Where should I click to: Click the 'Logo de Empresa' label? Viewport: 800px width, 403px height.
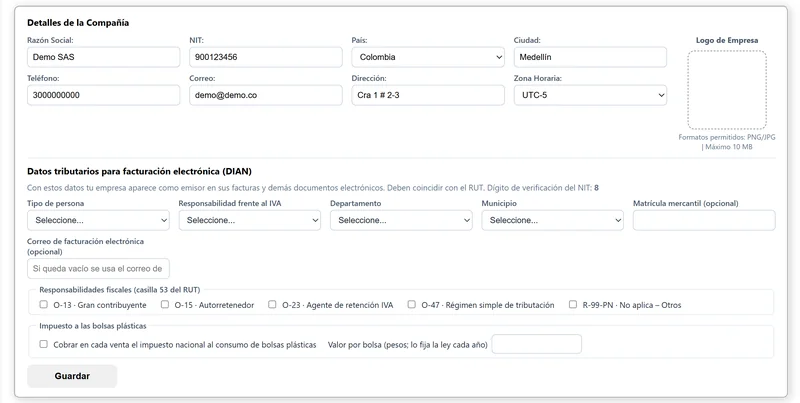(x=727, y=40)
